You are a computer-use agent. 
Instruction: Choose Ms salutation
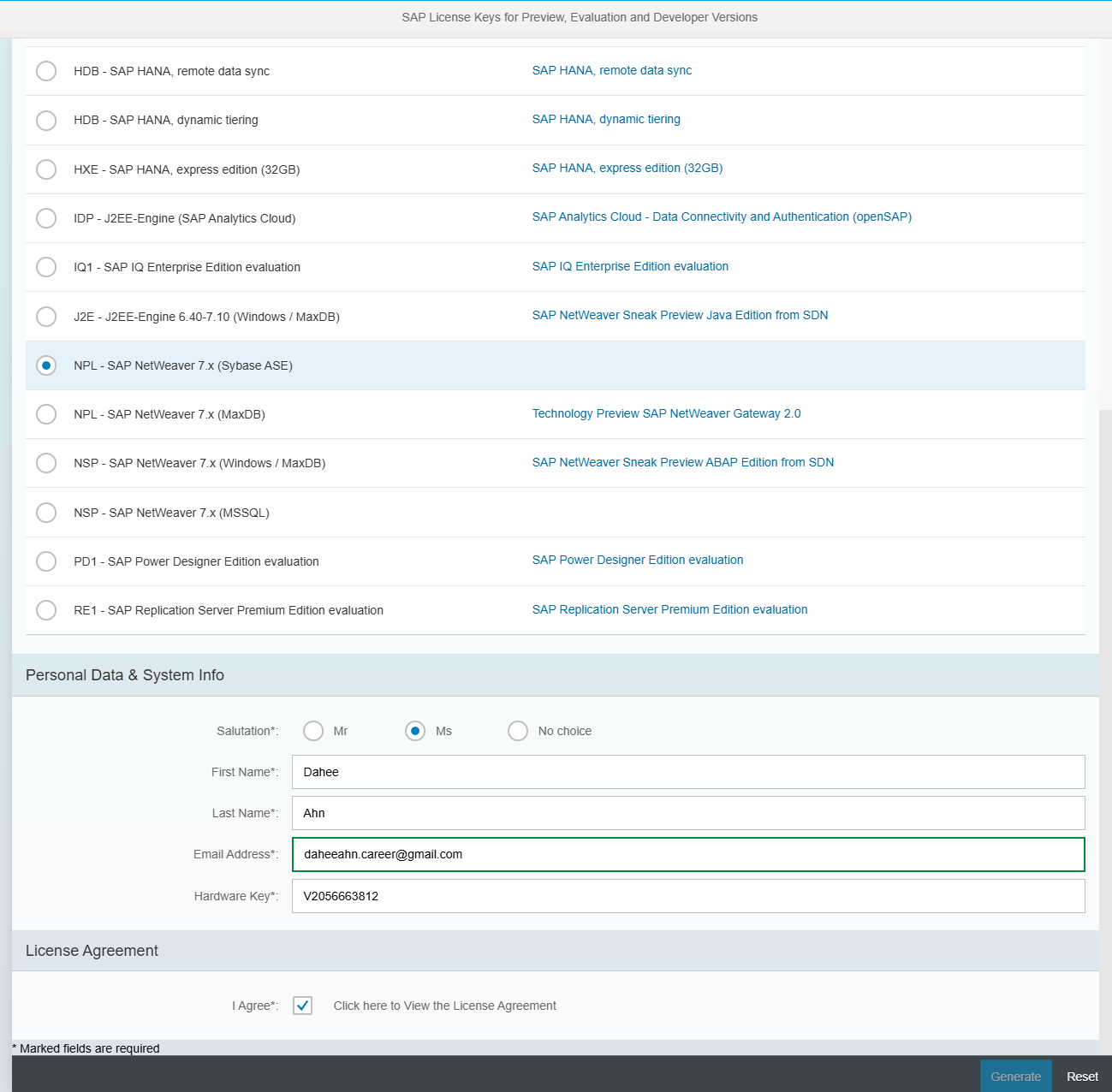pyautogui.click(x=415, y=731)
